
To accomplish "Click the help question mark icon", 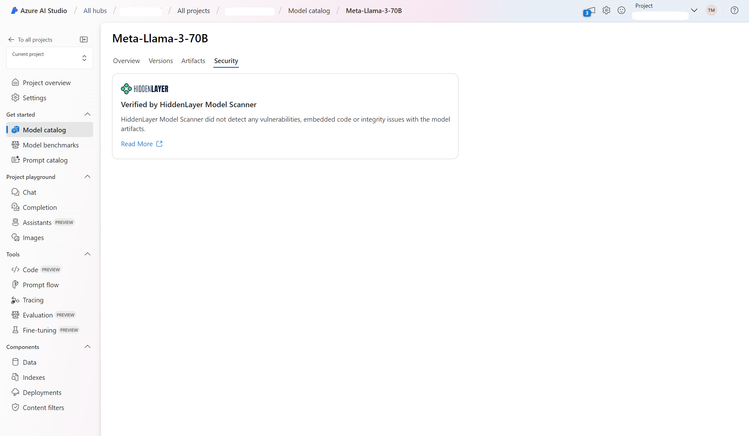I will pyautogui.click(x=734, y=11).
